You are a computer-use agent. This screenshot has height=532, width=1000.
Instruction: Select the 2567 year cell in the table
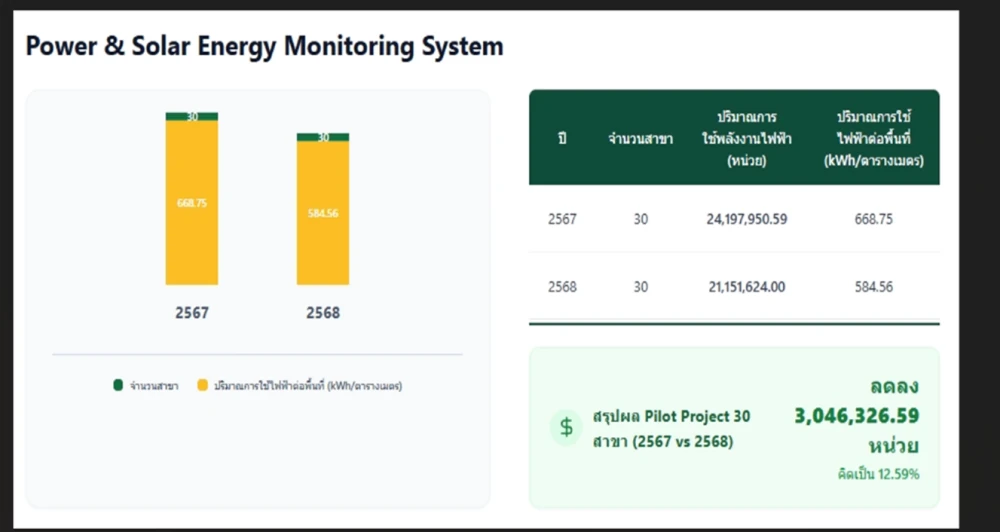(563, 219)
